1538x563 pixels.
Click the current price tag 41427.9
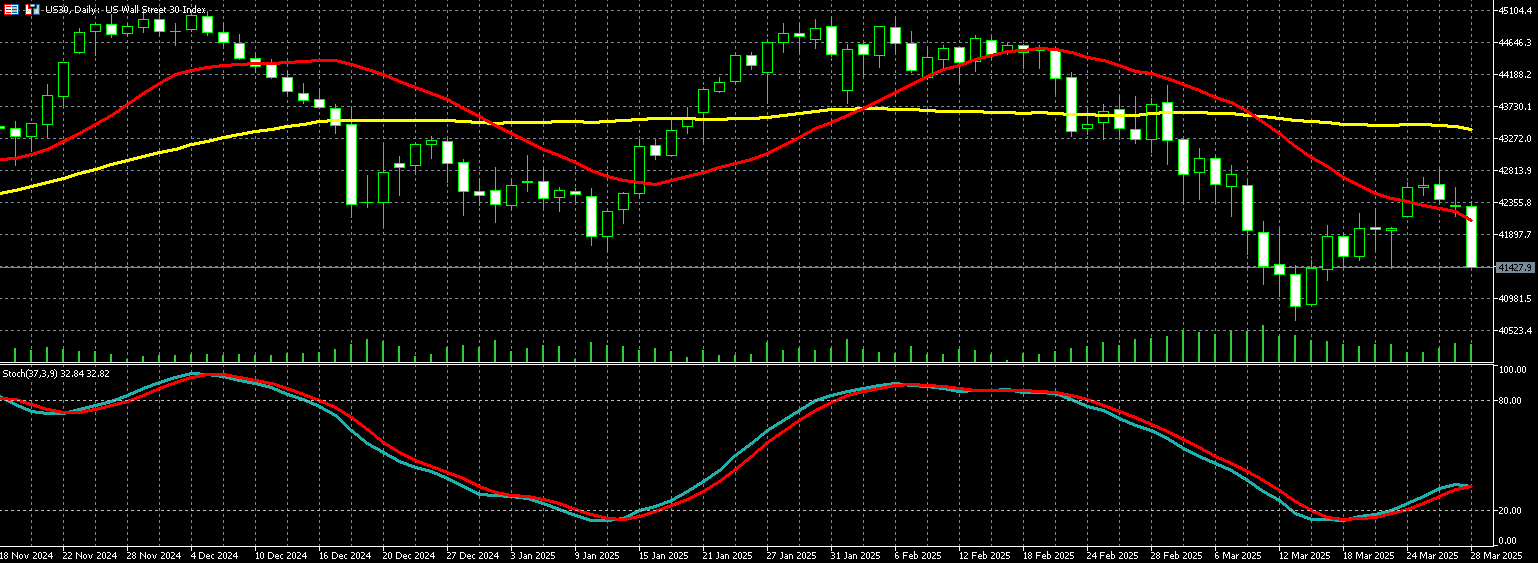1515,268
